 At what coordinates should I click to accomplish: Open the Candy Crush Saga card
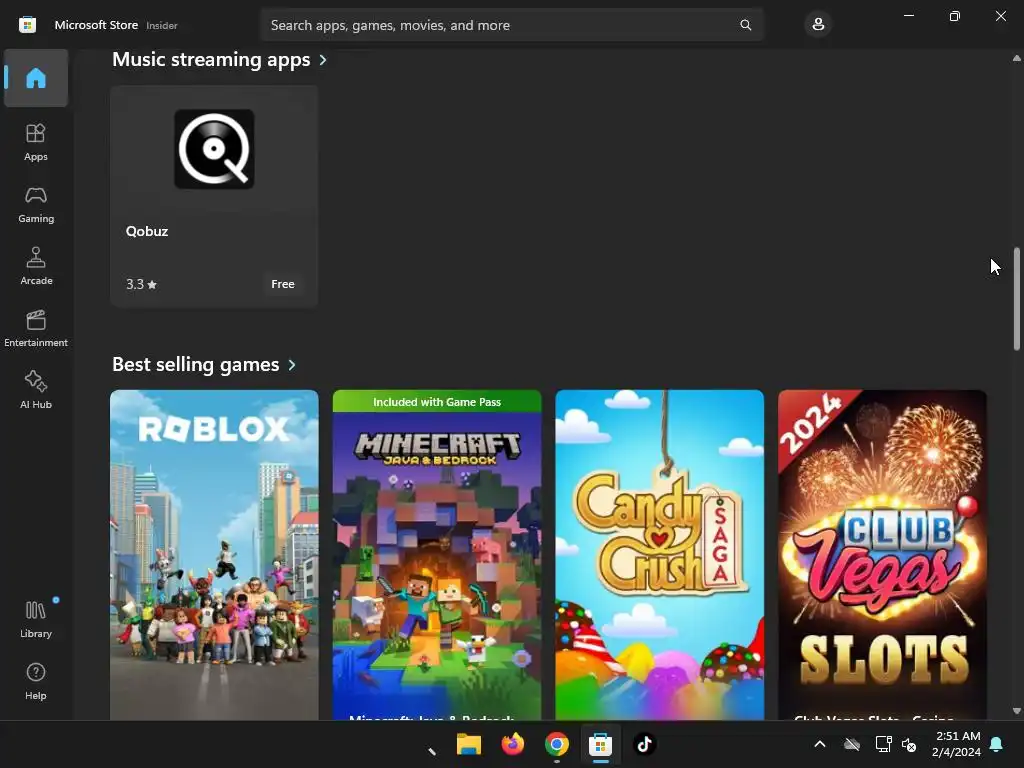tap(660, 555)
